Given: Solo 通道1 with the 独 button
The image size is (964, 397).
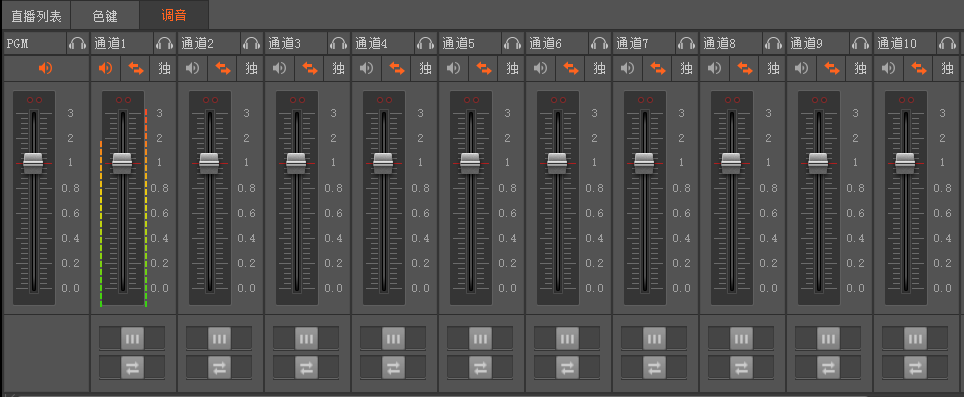Looking at the screenshot, I should (164, 68).
